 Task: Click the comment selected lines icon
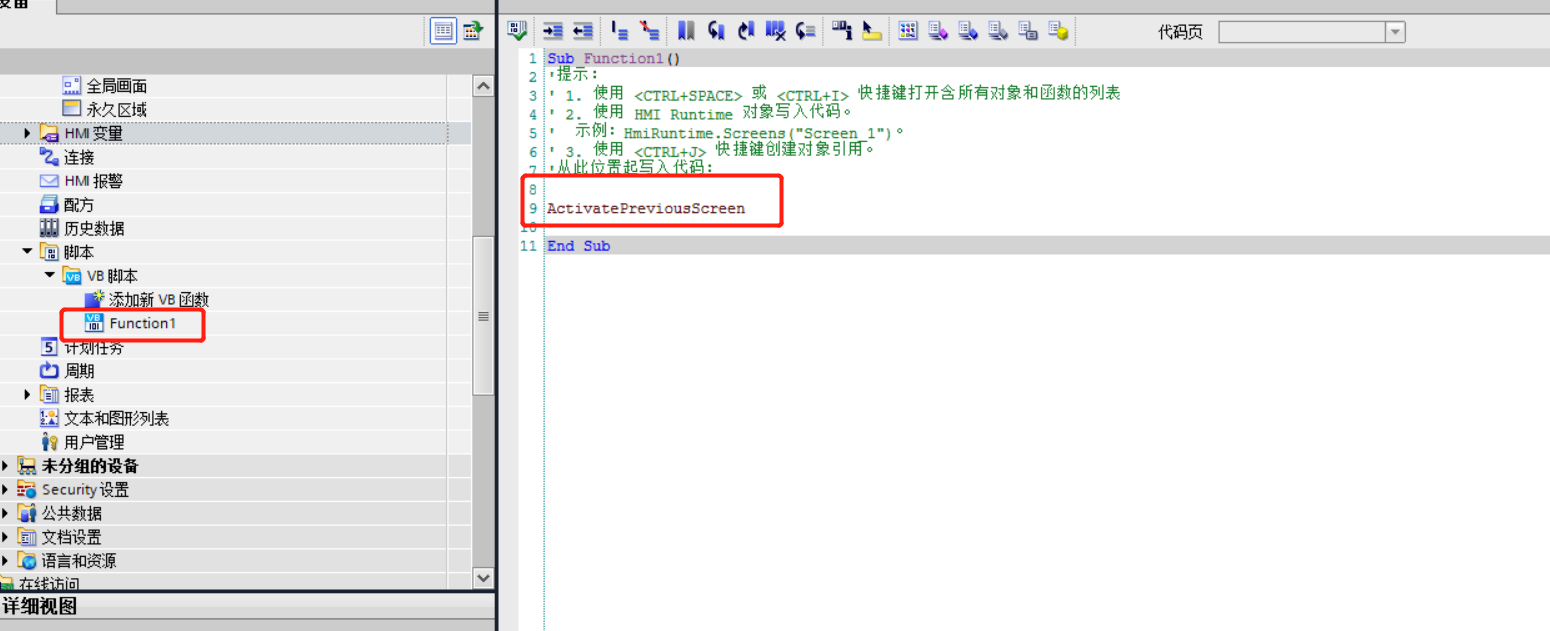(620, 31)
